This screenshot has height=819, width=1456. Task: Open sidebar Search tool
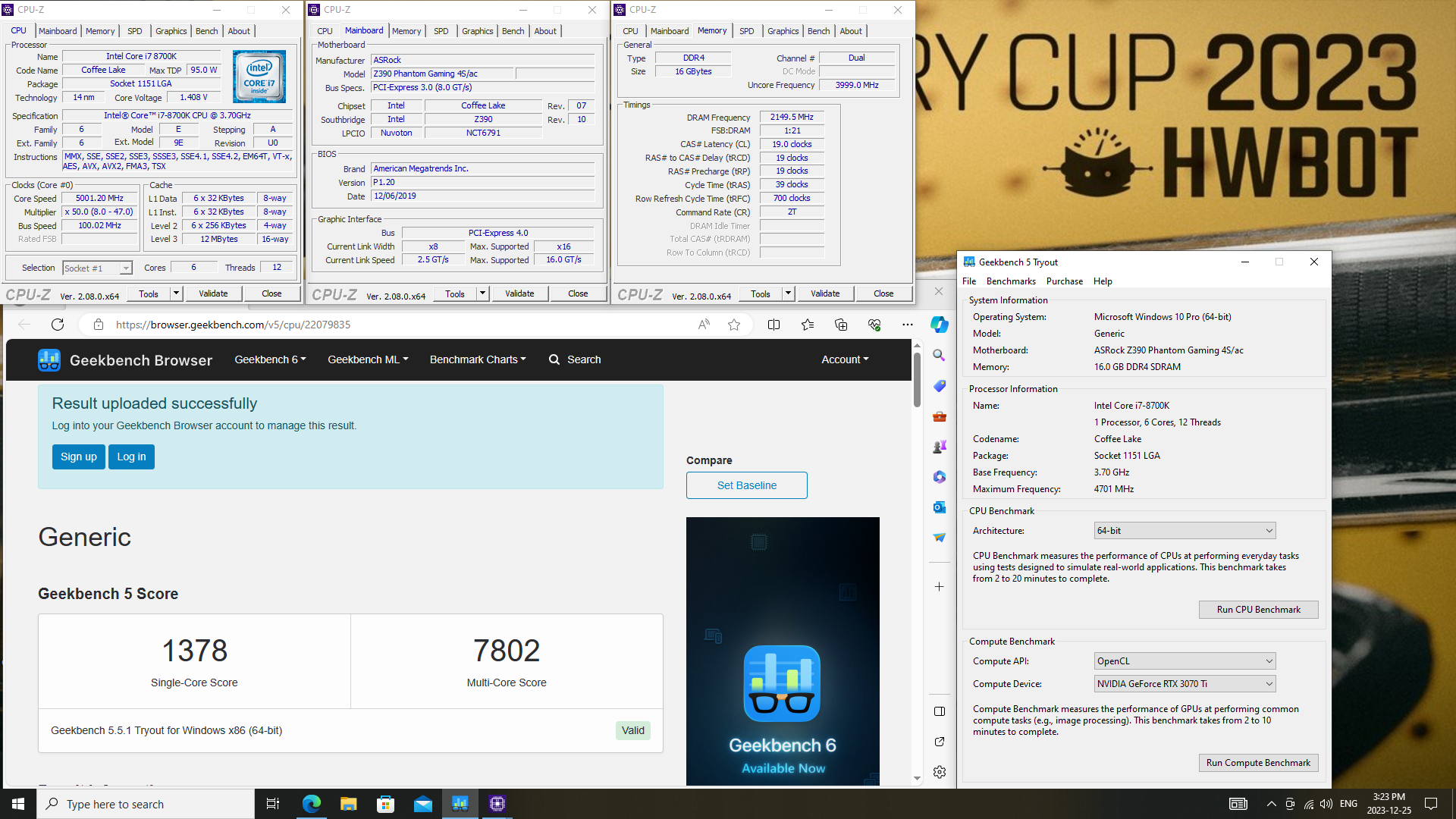pos(939,355)
